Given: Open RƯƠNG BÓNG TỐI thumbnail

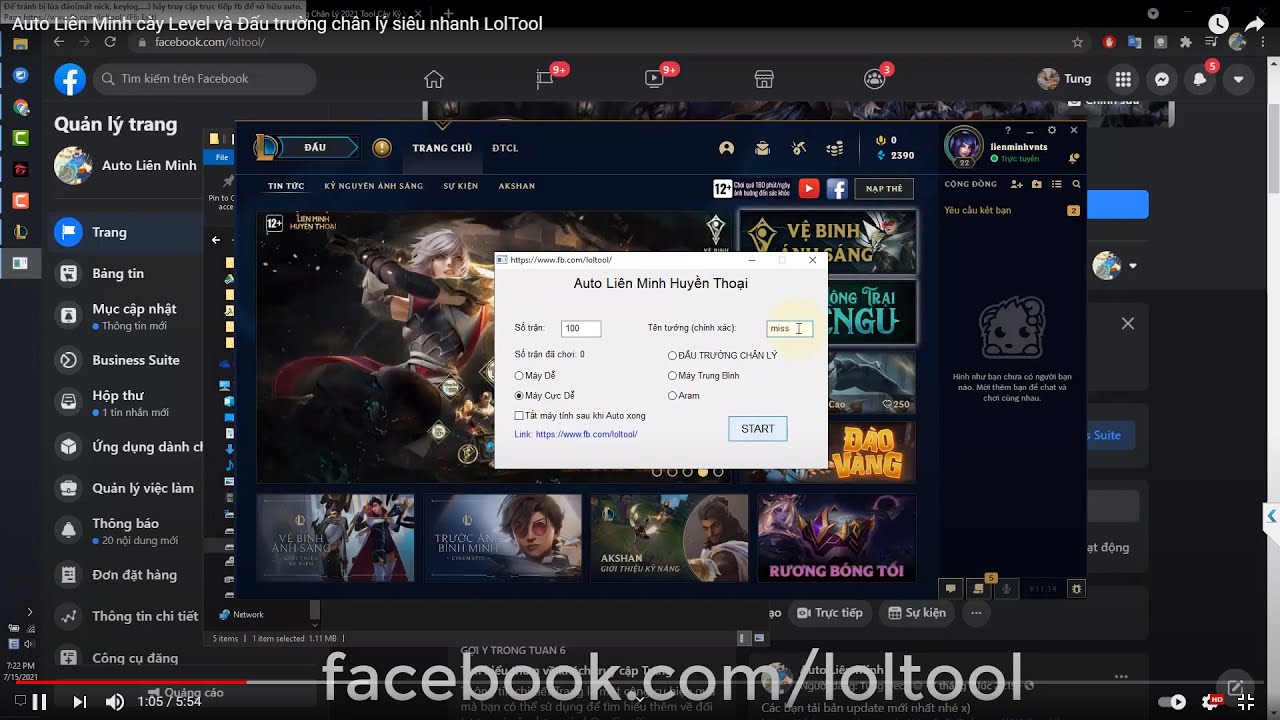Looking at the screenshot, I should point(836,538).
